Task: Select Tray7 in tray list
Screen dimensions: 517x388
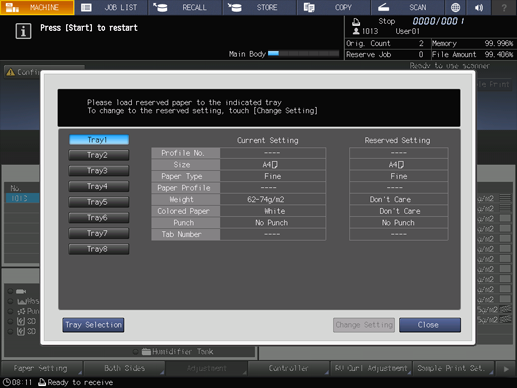Action: pyautogui.click(x=99, y=233)
